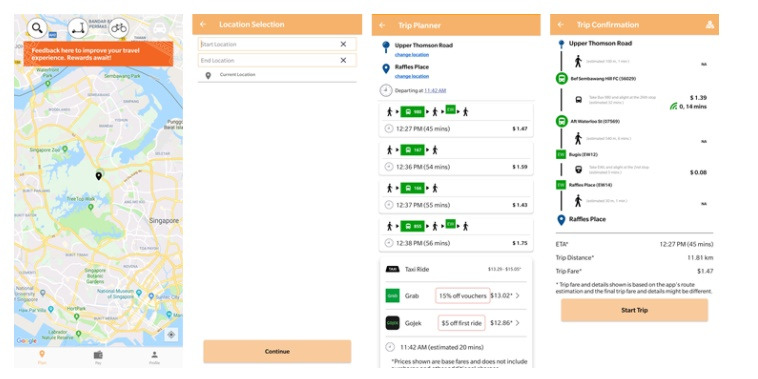758x379 pixels.
Task: Go back from Trip Planner screen
Action: pyautogui.click(x=382, y=25)
